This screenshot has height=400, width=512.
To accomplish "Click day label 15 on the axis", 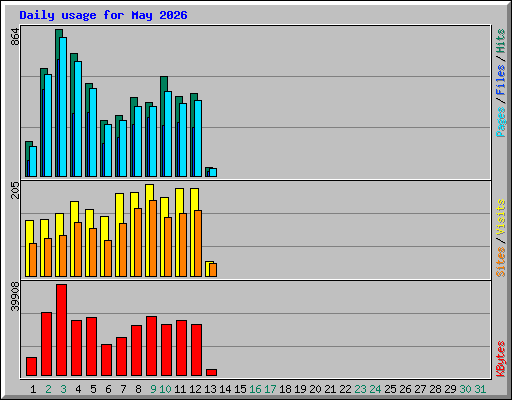I will tap(240, 389).
